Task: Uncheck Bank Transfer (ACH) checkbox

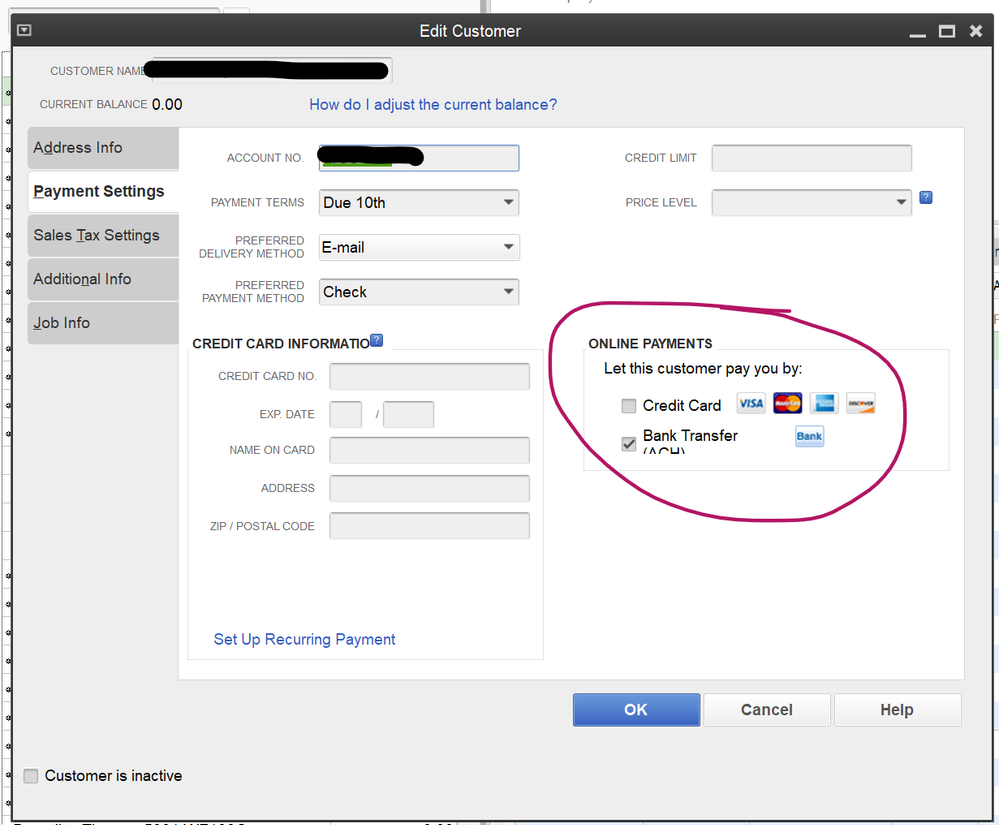Action: (629, 443)
